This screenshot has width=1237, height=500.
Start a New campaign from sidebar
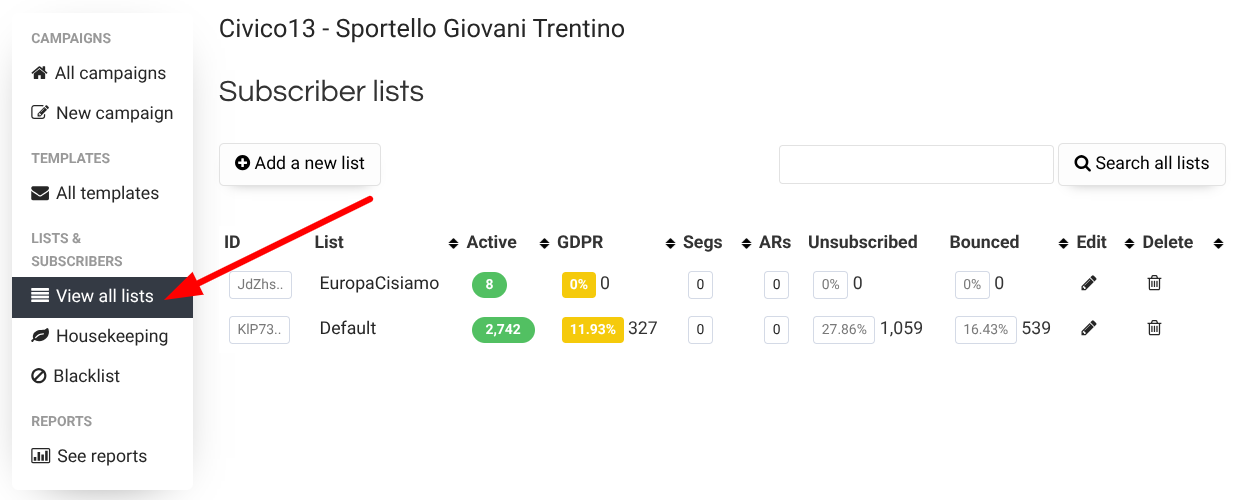(102, 113)
